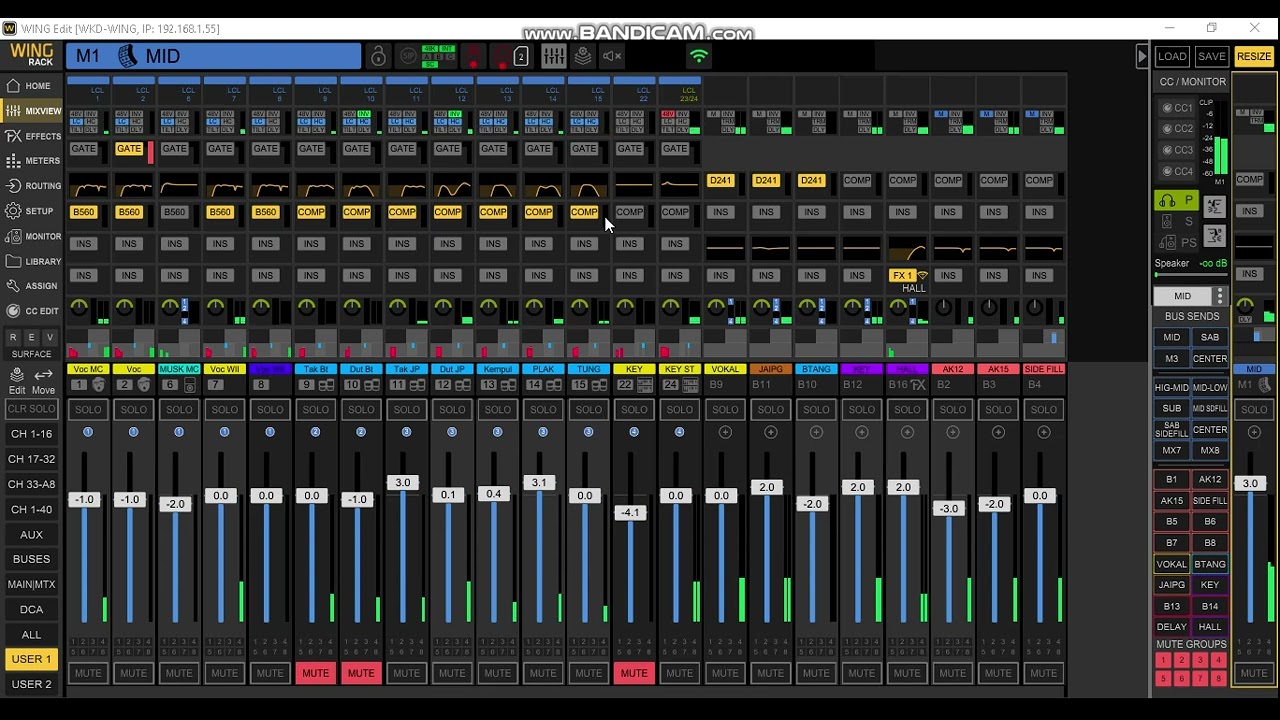Click the lock icon in the top bar
The height and width of the screenshot is (720, 1280).
coord(378,57)
